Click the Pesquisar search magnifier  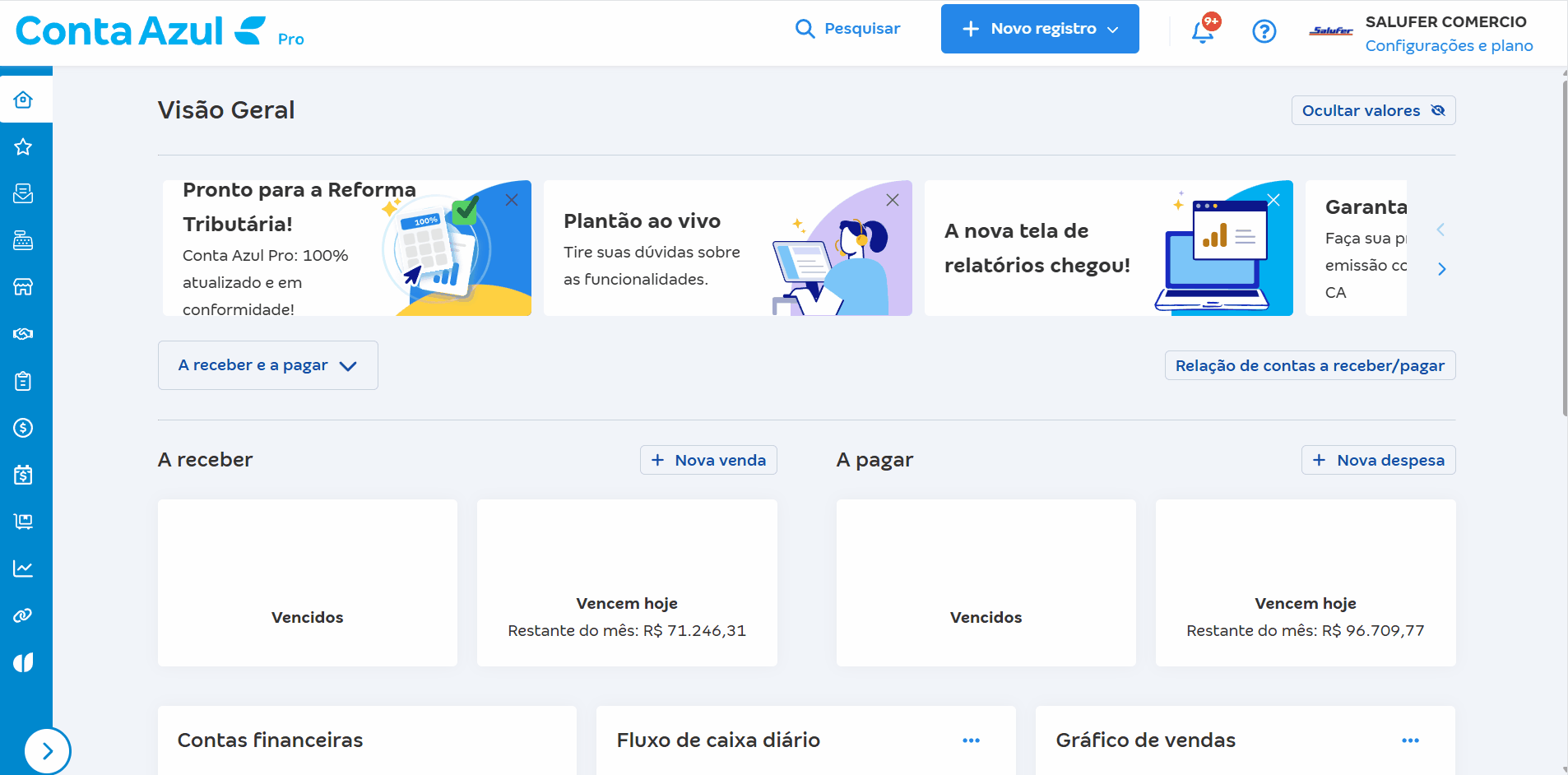[x=805, y=29]
